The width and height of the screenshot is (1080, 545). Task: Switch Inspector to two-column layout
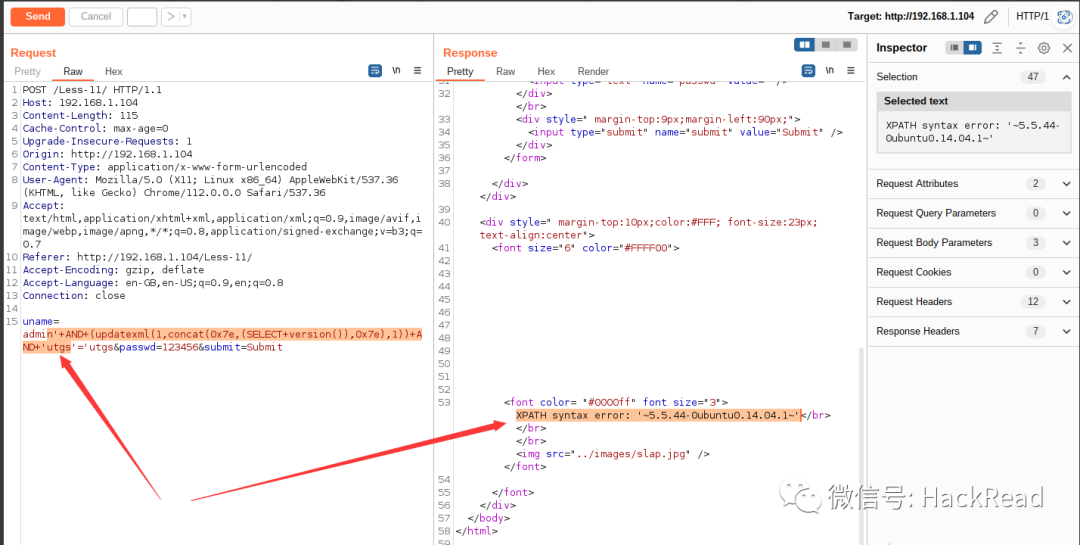pyautogui.click(x=973, y=48)
